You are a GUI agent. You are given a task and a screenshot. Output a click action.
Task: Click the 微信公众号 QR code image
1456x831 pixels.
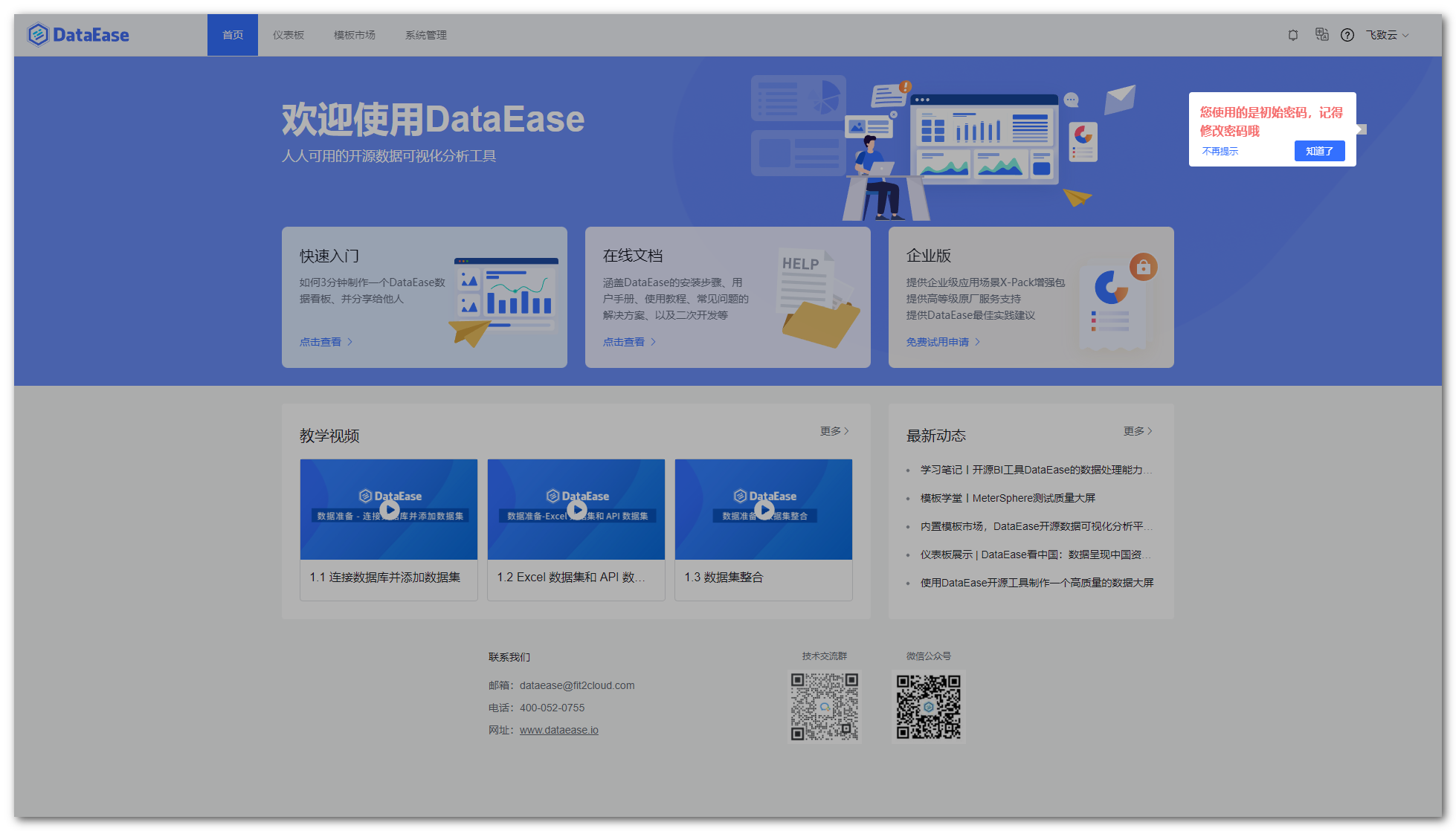click(928, 707)
